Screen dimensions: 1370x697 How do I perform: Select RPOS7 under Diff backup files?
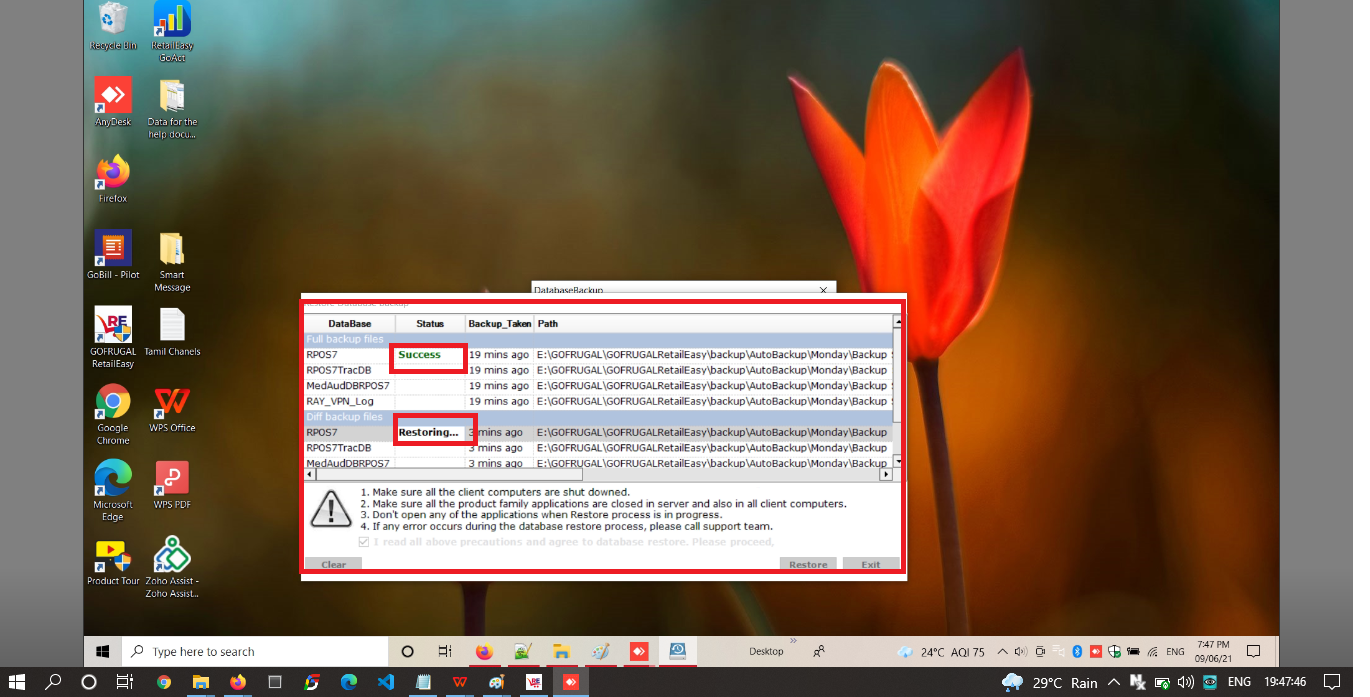coord(598,432)
